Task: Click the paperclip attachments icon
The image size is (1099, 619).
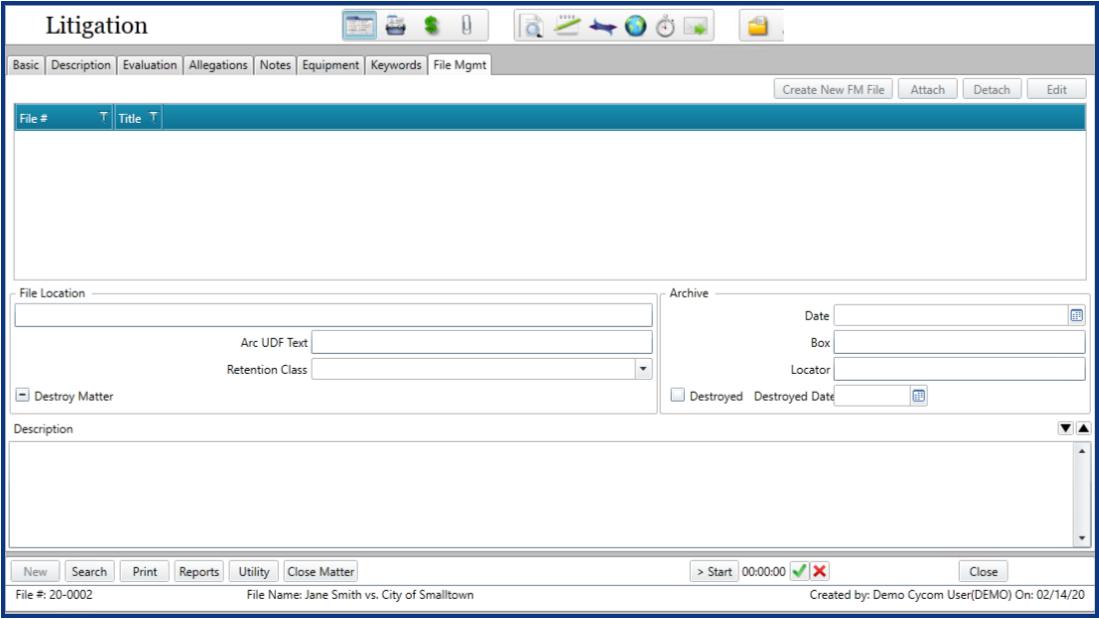Action: click(466, 26)
